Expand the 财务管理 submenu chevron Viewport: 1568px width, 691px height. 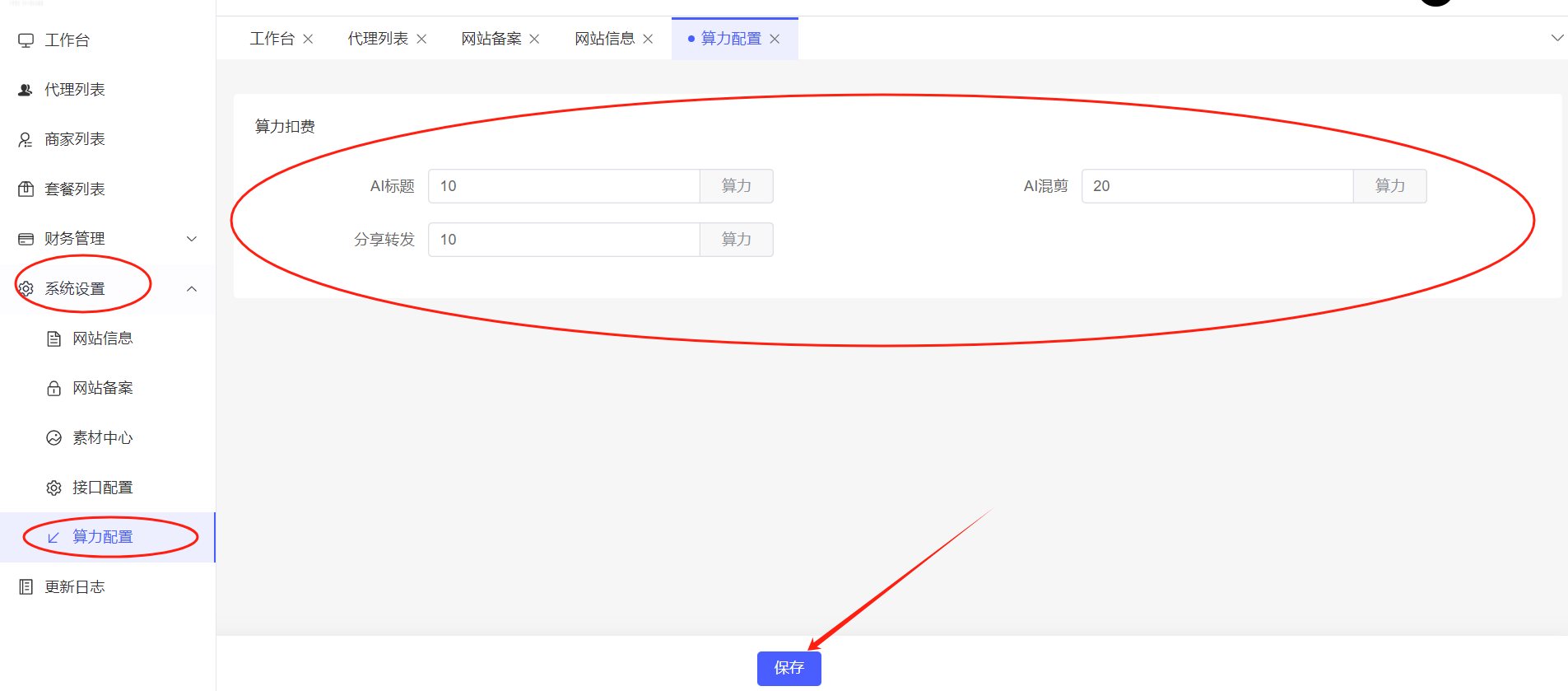[192, 239]
